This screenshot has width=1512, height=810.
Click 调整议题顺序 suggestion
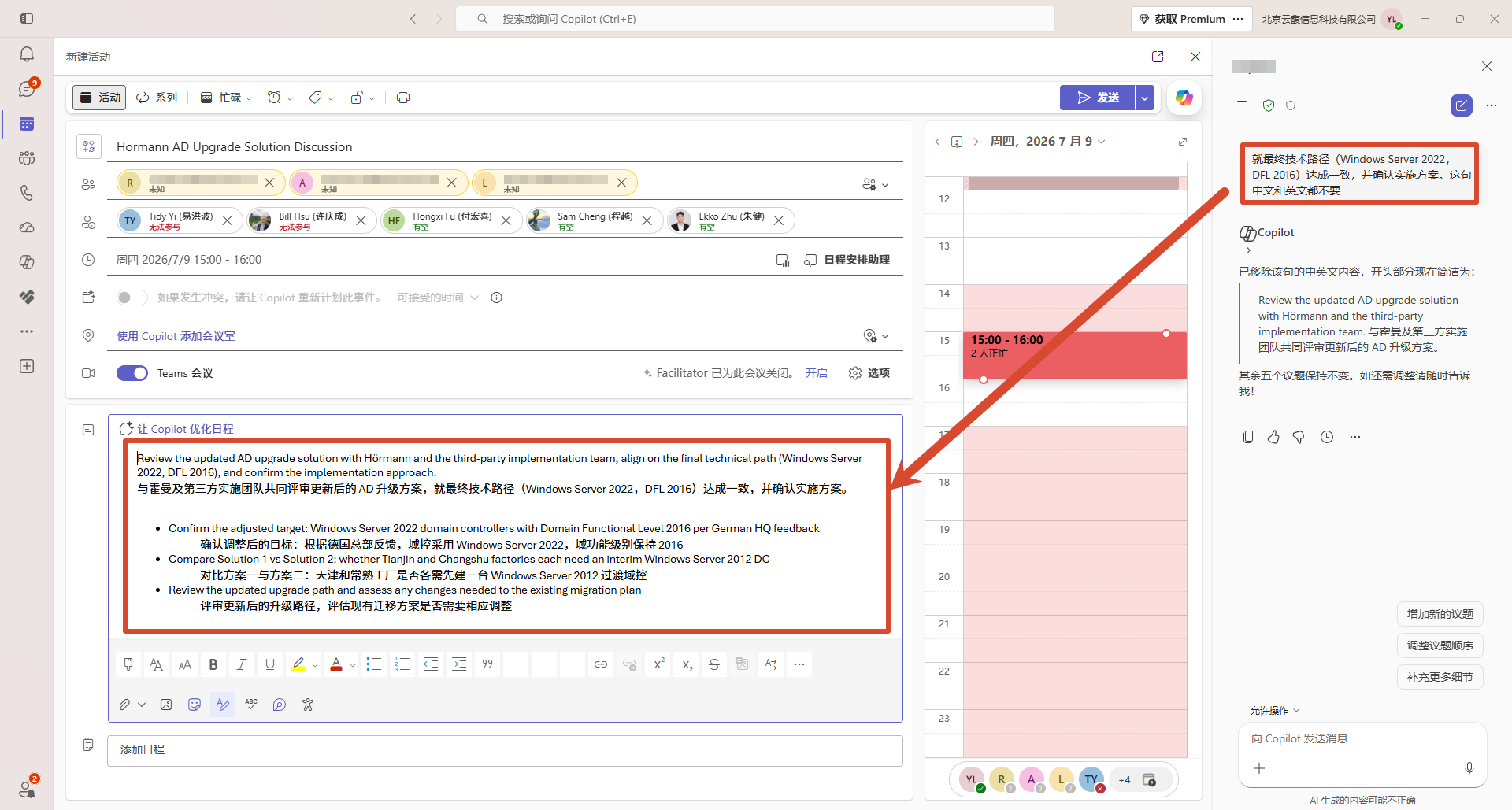pos(1440,645)
